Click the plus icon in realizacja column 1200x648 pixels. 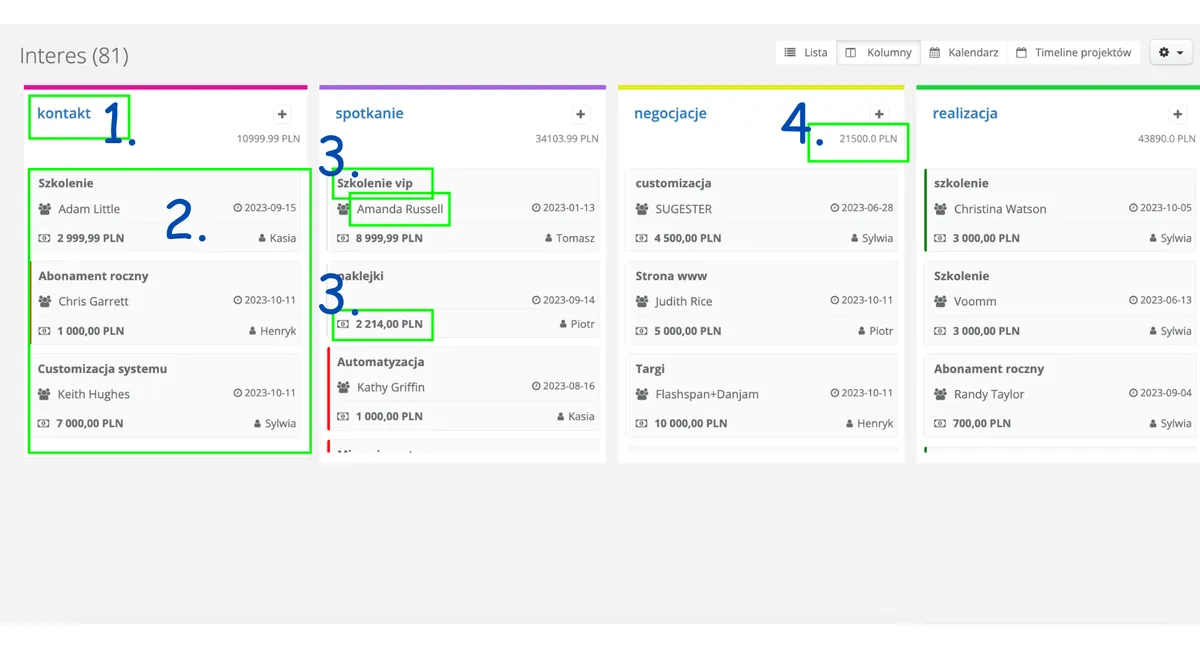coord(1177,115)
